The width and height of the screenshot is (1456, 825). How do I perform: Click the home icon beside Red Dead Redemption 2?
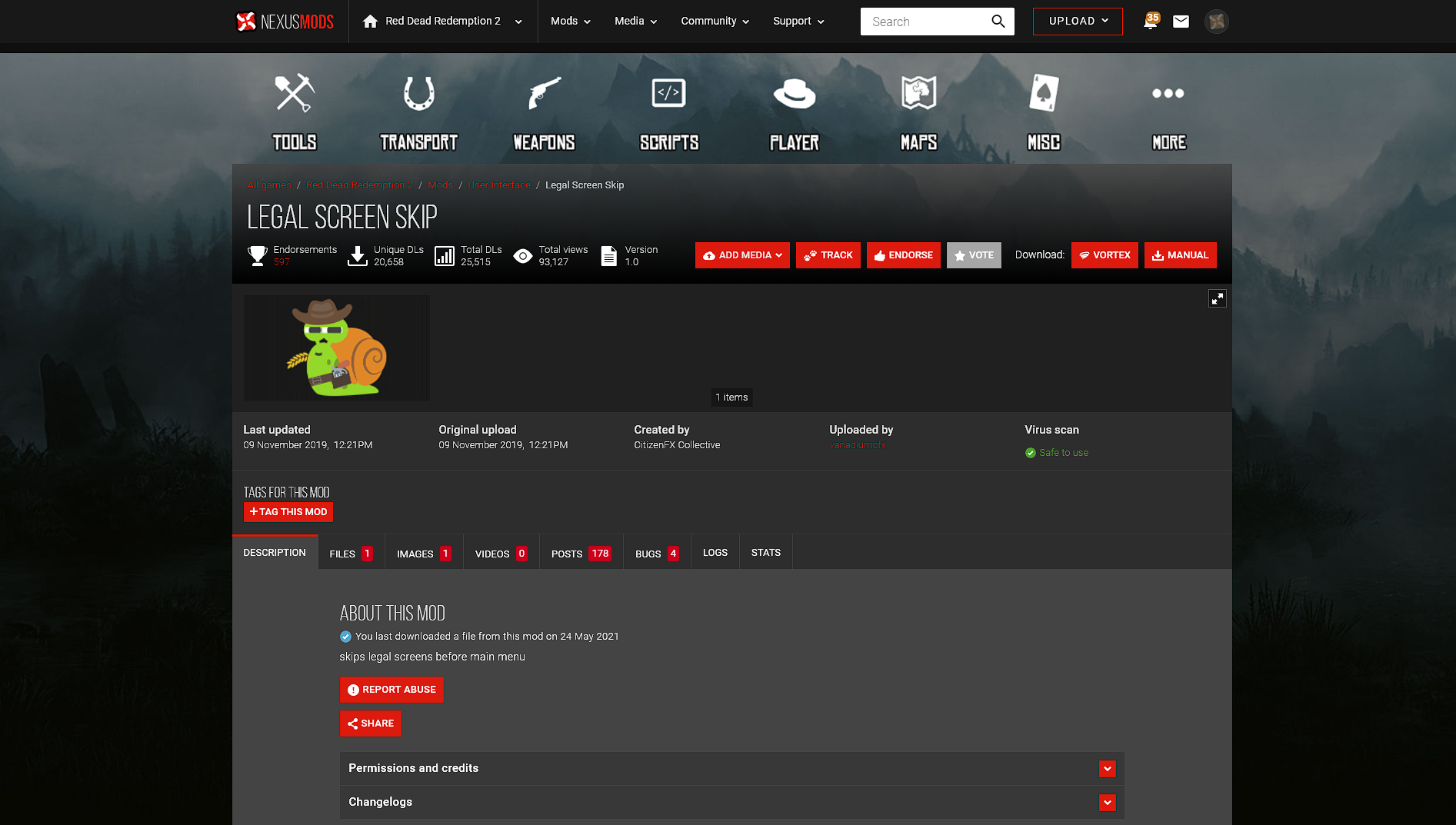(370, 22)
